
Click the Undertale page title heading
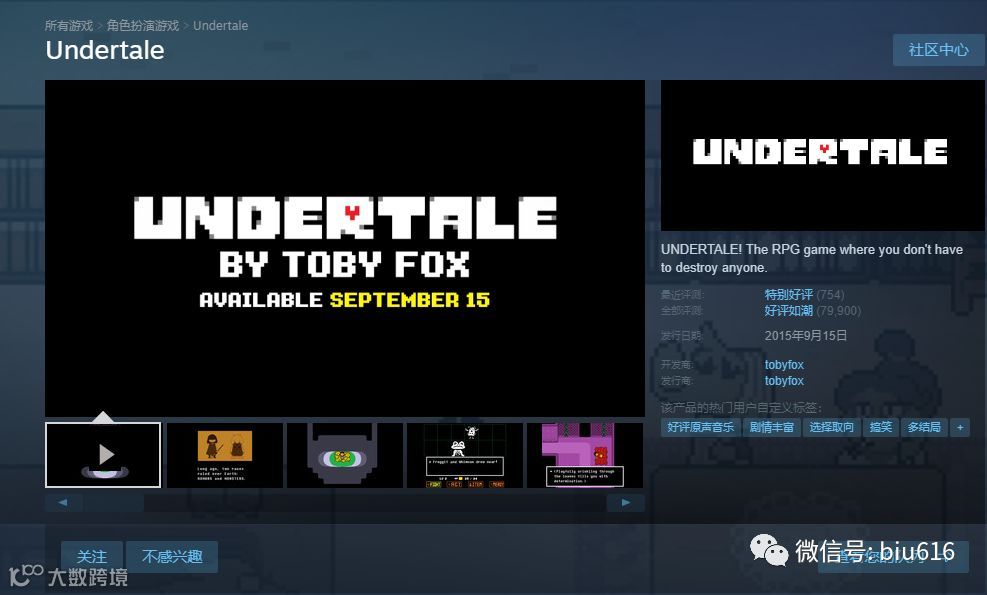click(x=104, y=50)
